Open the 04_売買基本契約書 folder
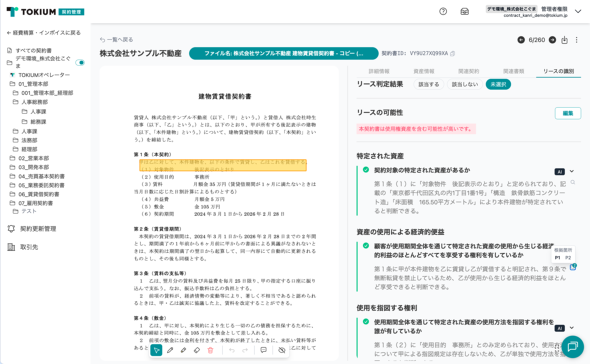 pos(37,176)
